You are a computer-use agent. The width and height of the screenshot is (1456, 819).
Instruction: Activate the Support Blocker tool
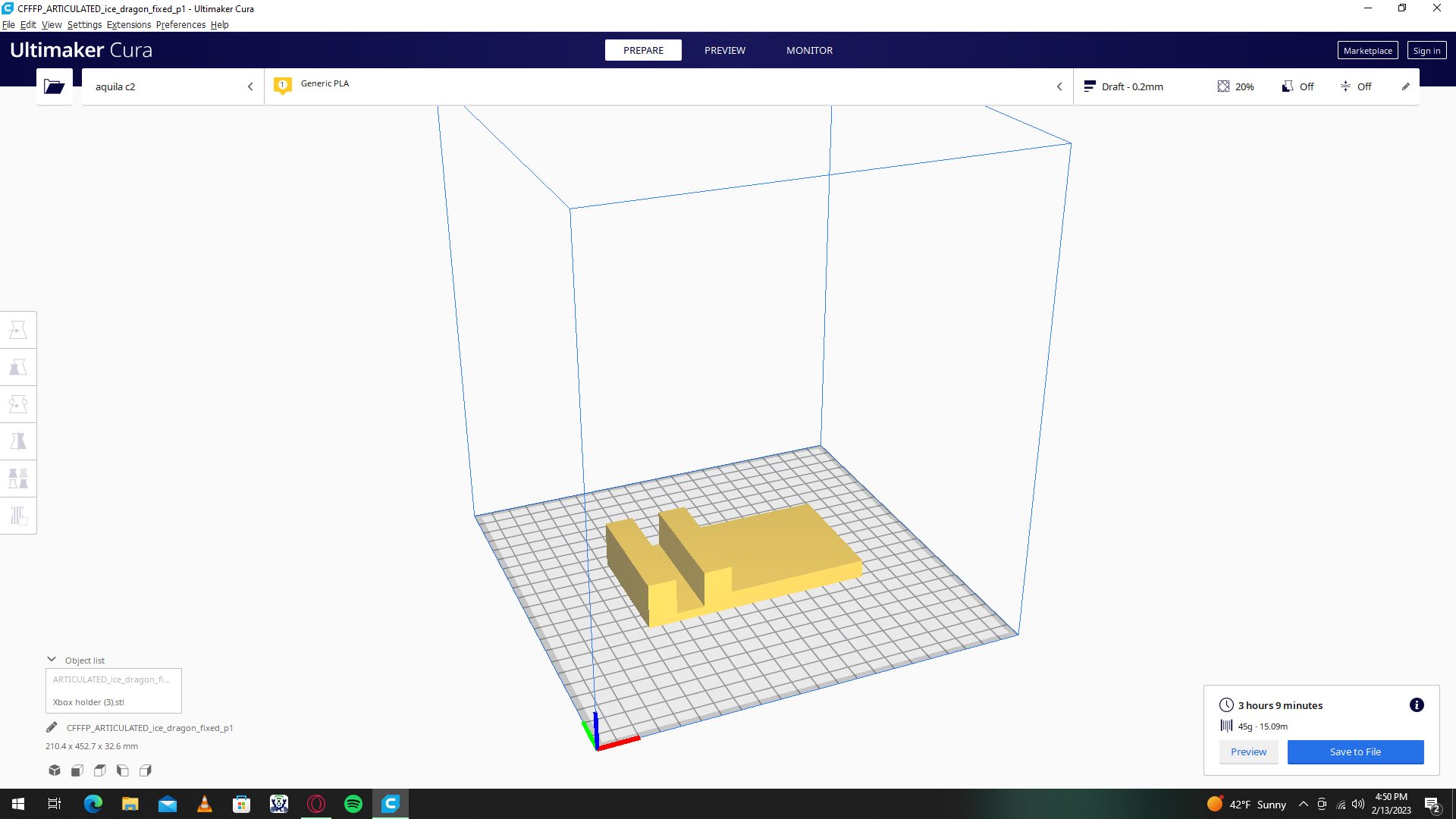[x=17, y=516]
